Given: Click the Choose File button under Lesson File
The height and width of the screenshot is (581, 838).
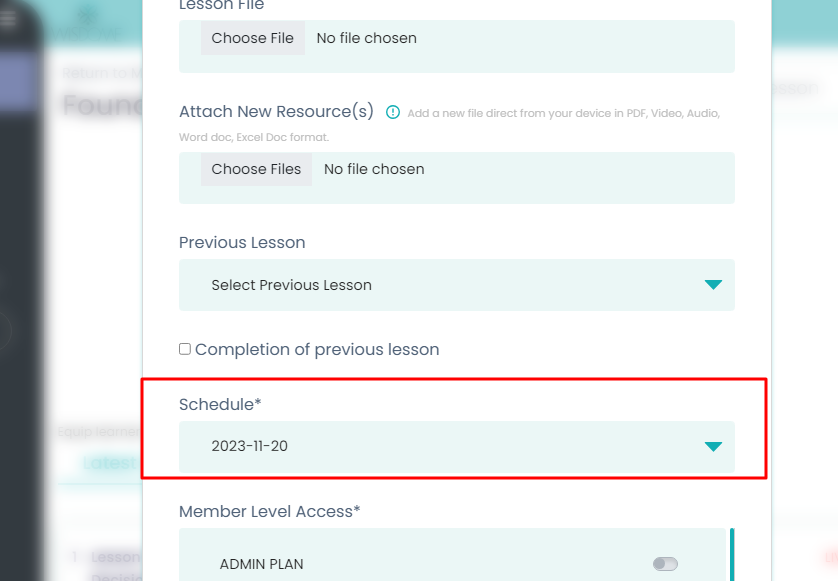Looking at the screenshot, I should coord(253,39).
